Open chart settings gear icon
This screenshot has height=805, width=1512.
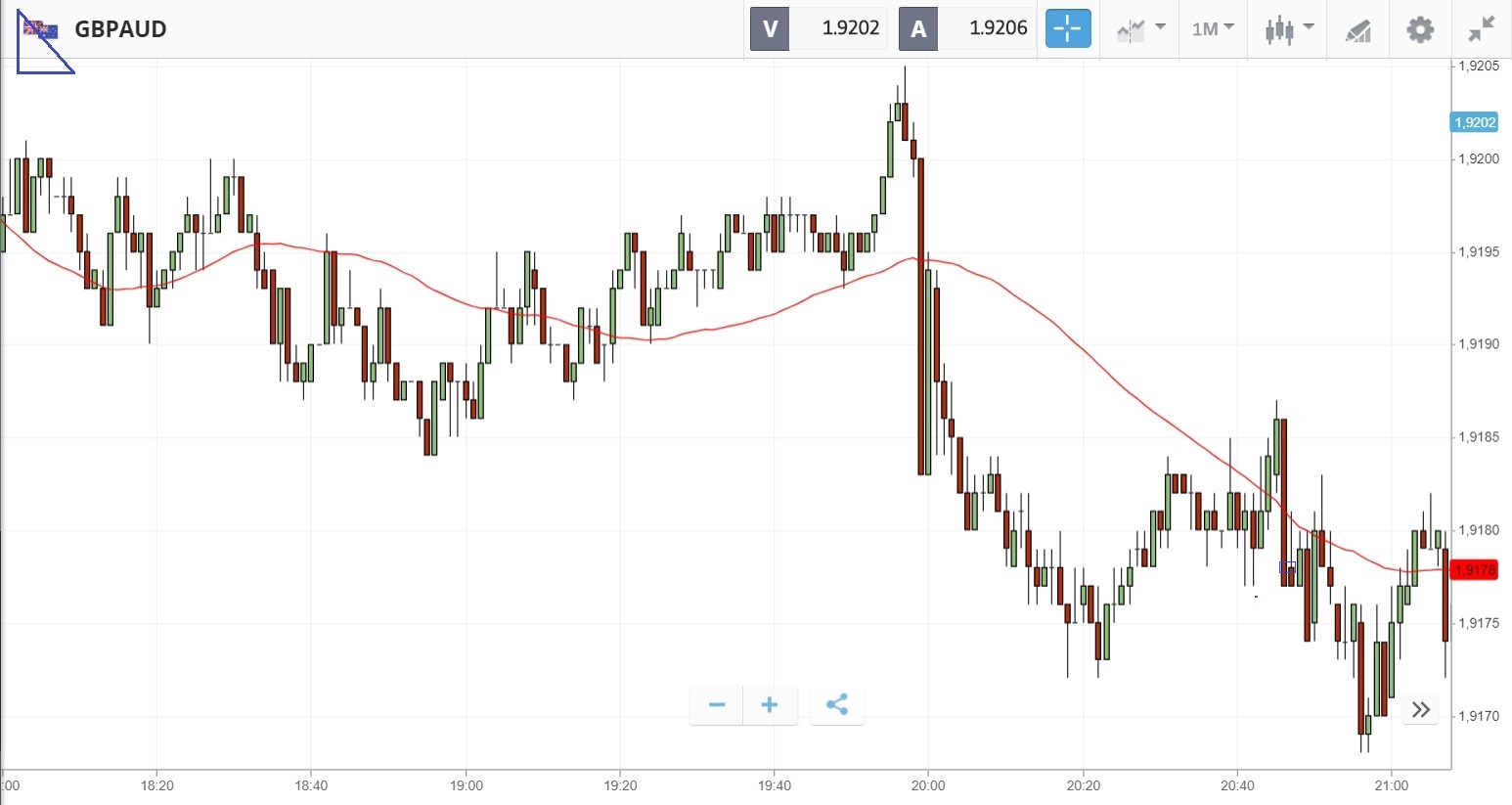pyautogui.click(x=1420, y=29)
